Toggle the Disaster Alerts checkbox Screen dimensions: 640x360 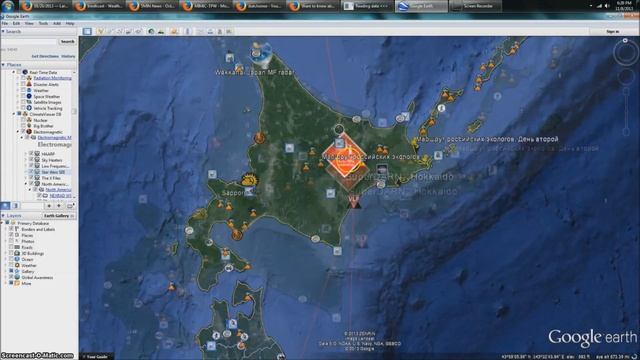point(23,84)
